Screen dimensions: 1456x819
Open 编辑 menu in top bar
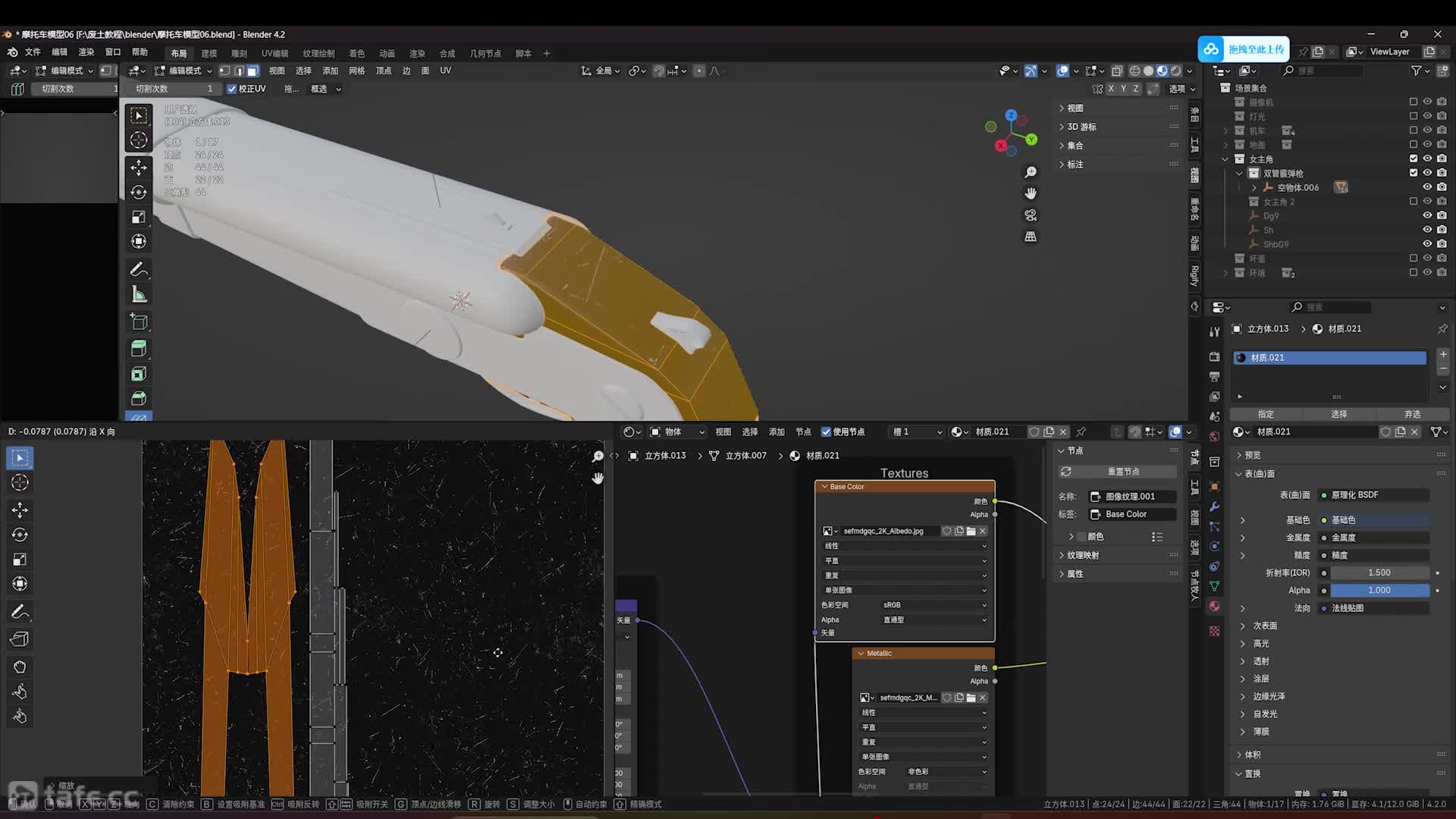[x=59, y=52]
